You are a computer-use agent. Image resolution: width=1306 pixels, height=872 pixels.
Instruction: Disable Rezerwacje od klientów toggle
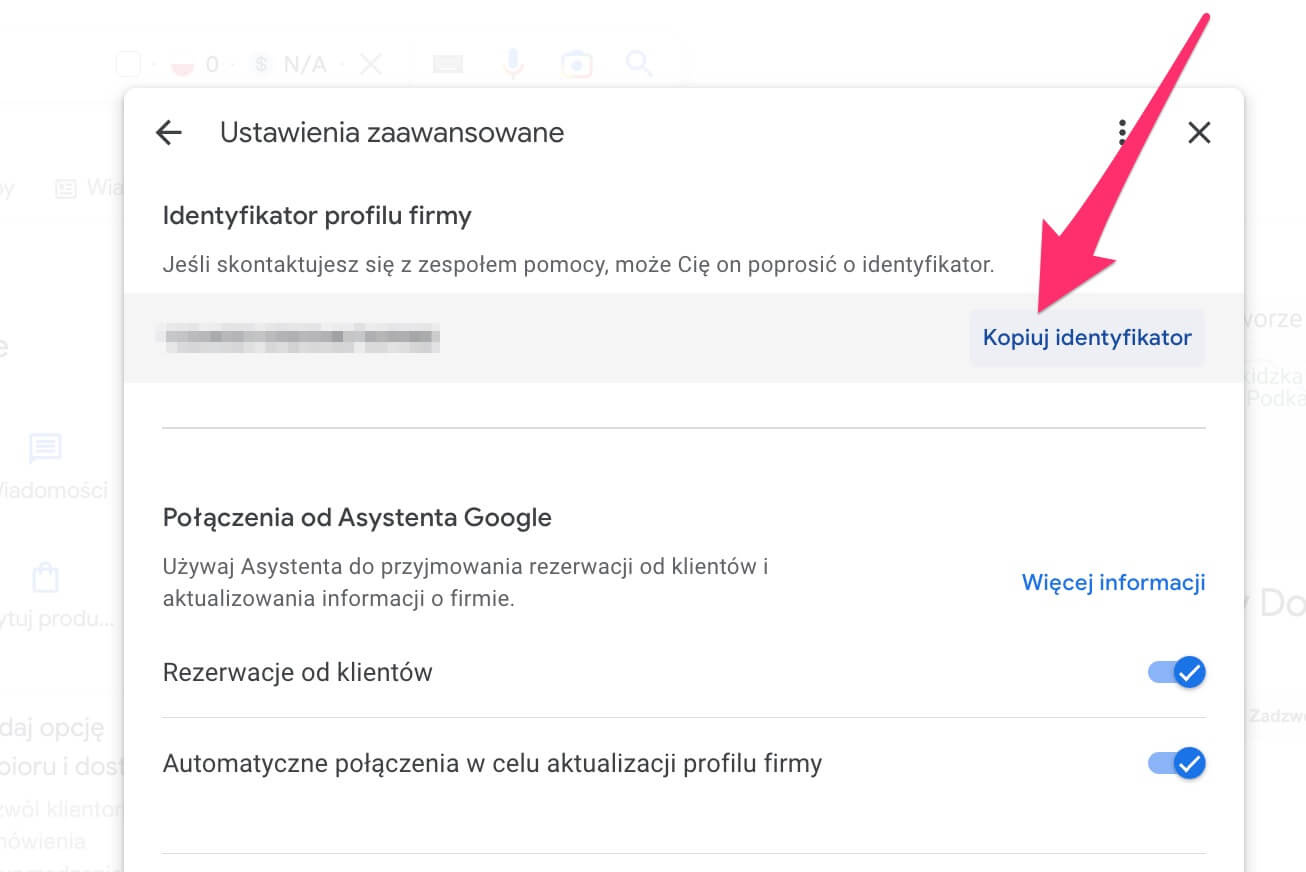click(x=1177, y=672)
